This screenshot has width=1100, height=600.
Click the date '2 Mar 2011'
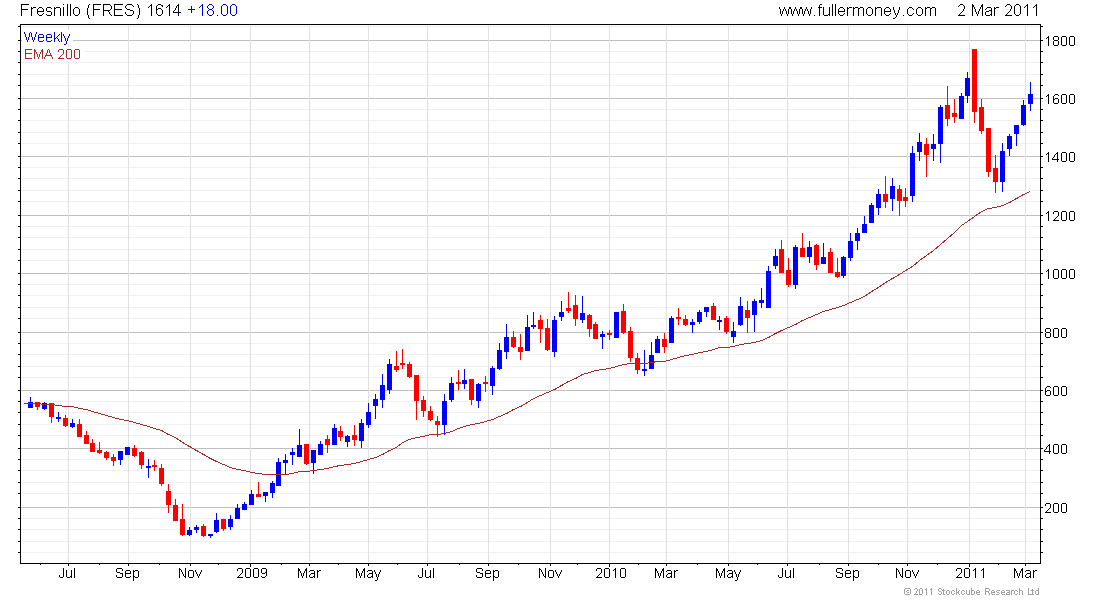(998, 11)
